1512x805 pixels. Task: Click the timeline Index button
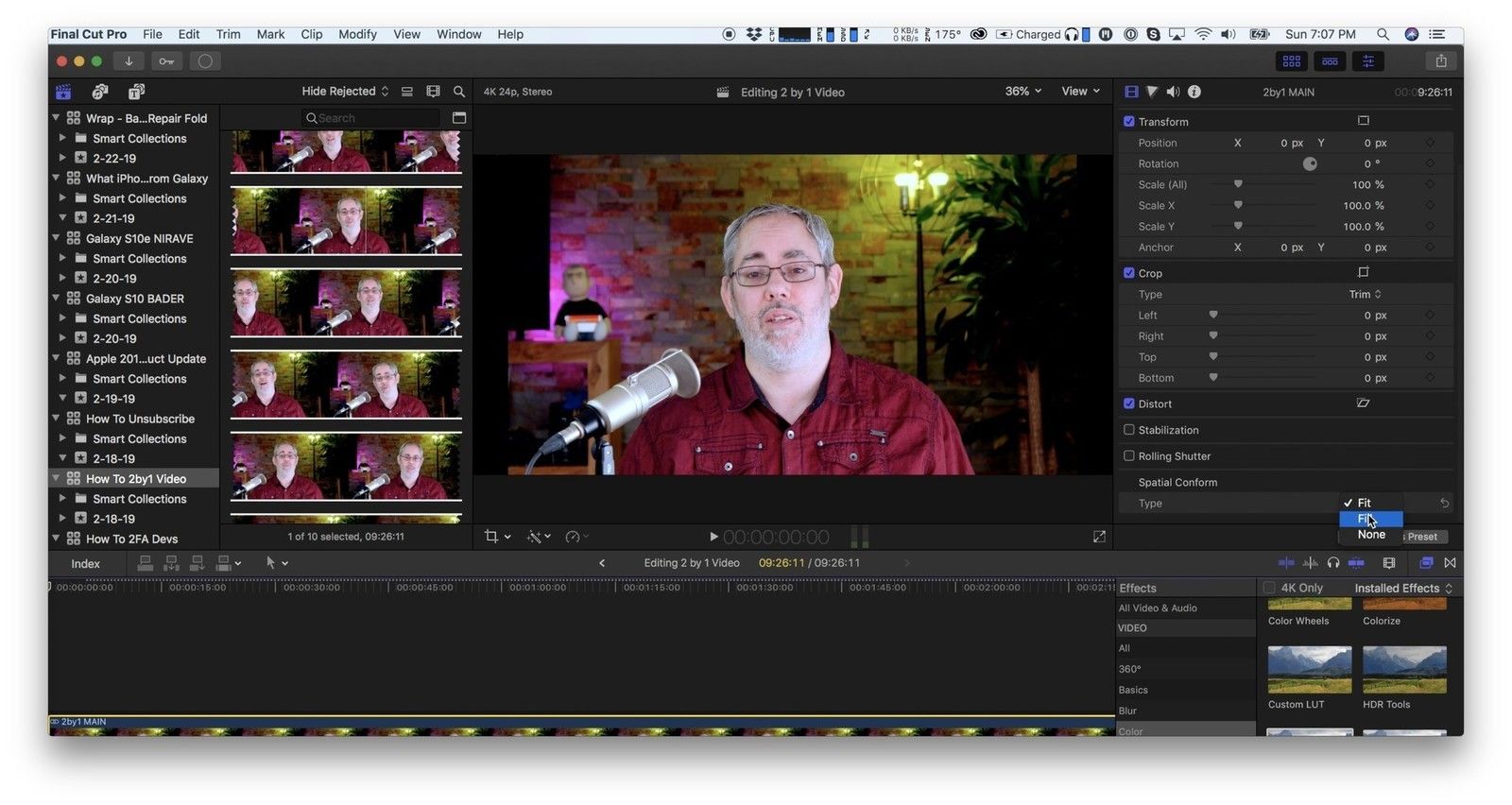[x=85, y=563]
